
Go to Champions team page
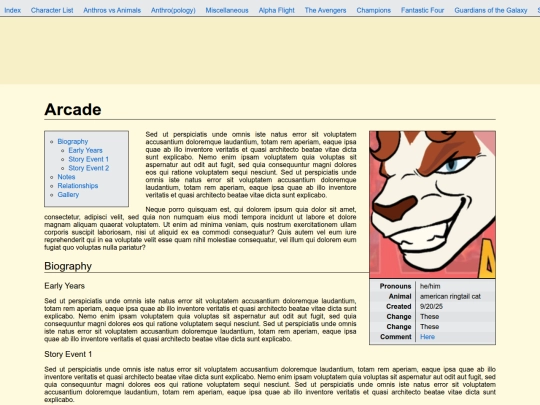click(x=374, y=10)
